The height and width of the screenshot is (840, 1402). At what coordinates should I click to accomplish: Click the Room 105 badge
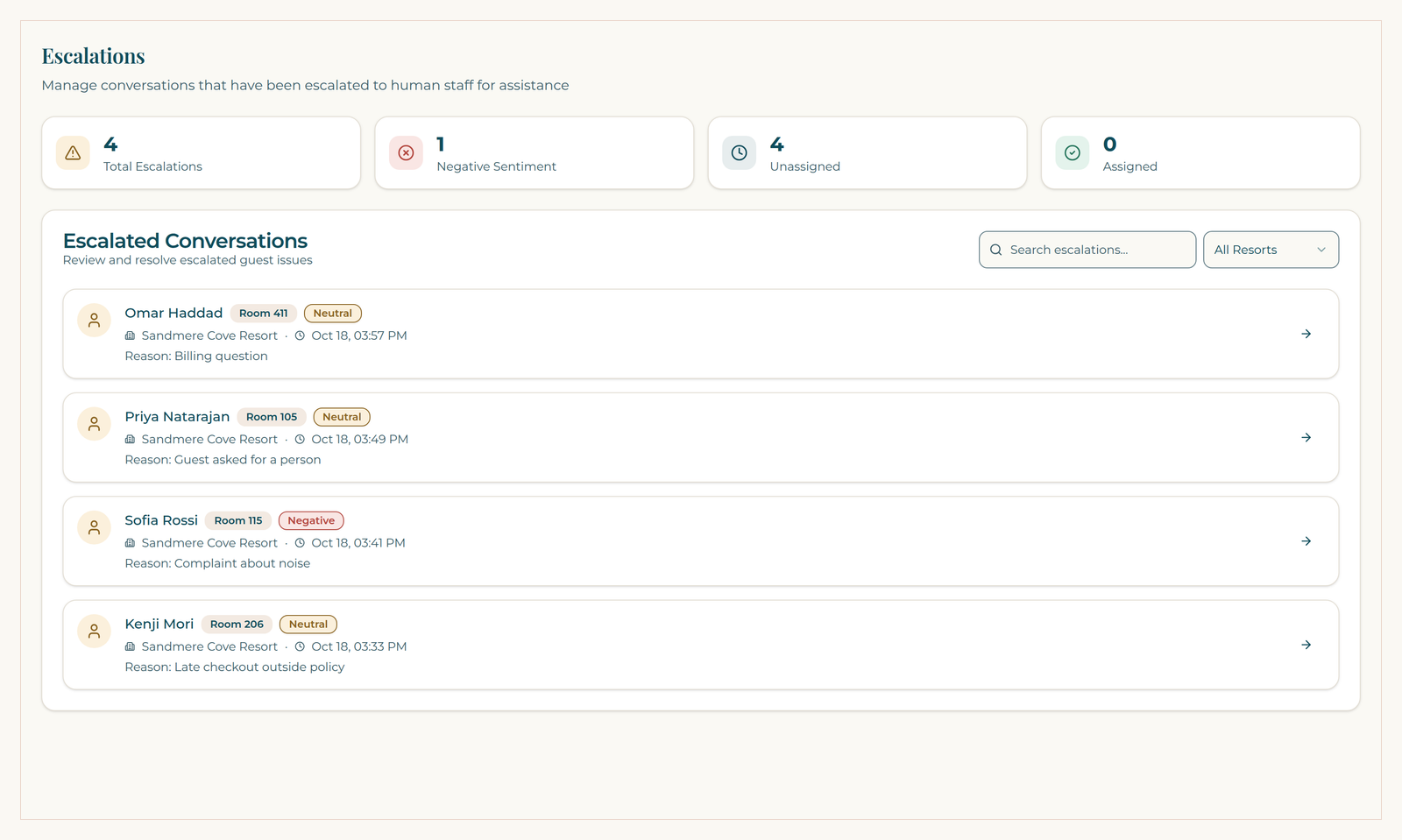point(272,417)
